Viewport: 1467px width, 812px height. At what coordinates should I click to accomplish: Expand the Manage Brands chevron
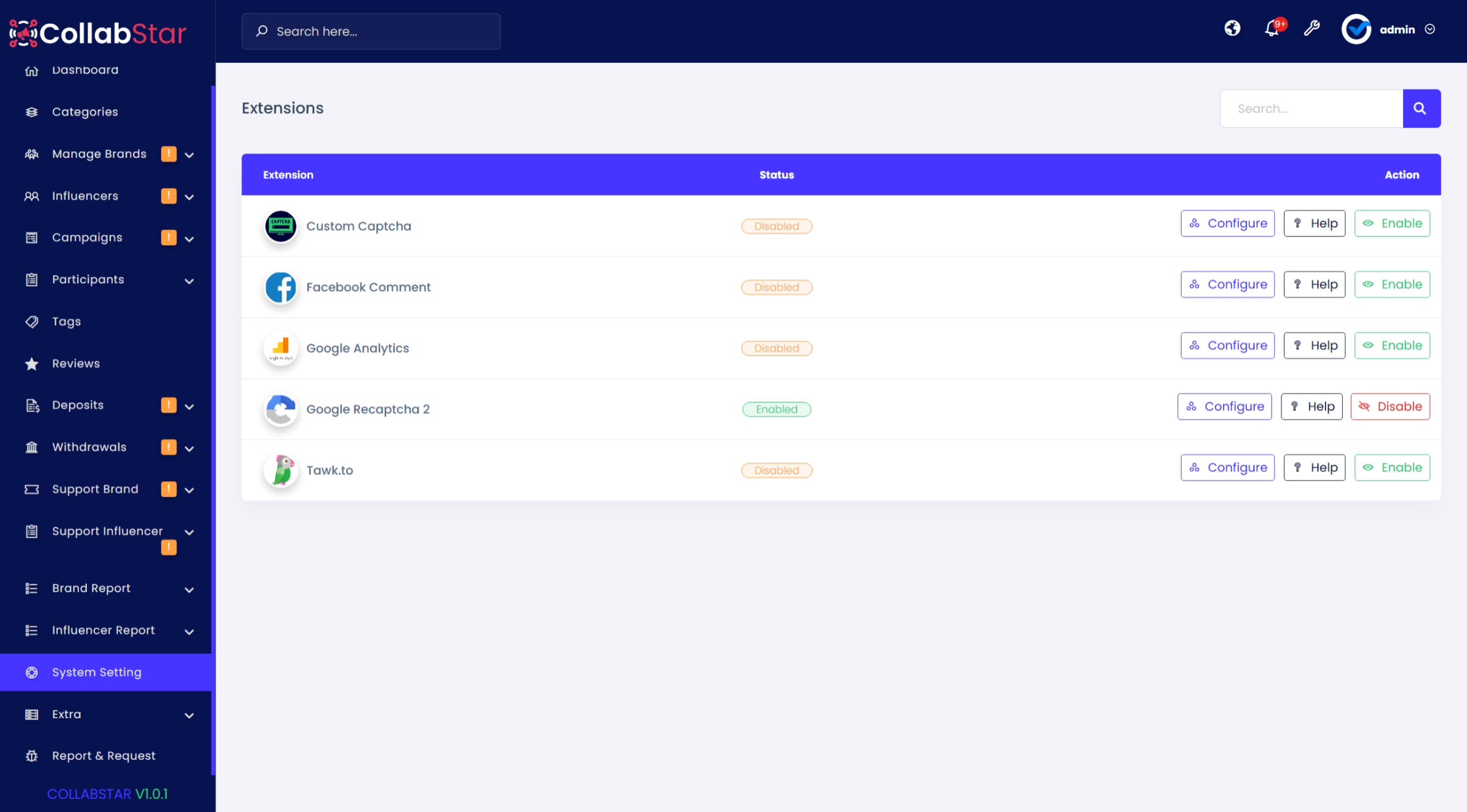[x=189, y=155]
